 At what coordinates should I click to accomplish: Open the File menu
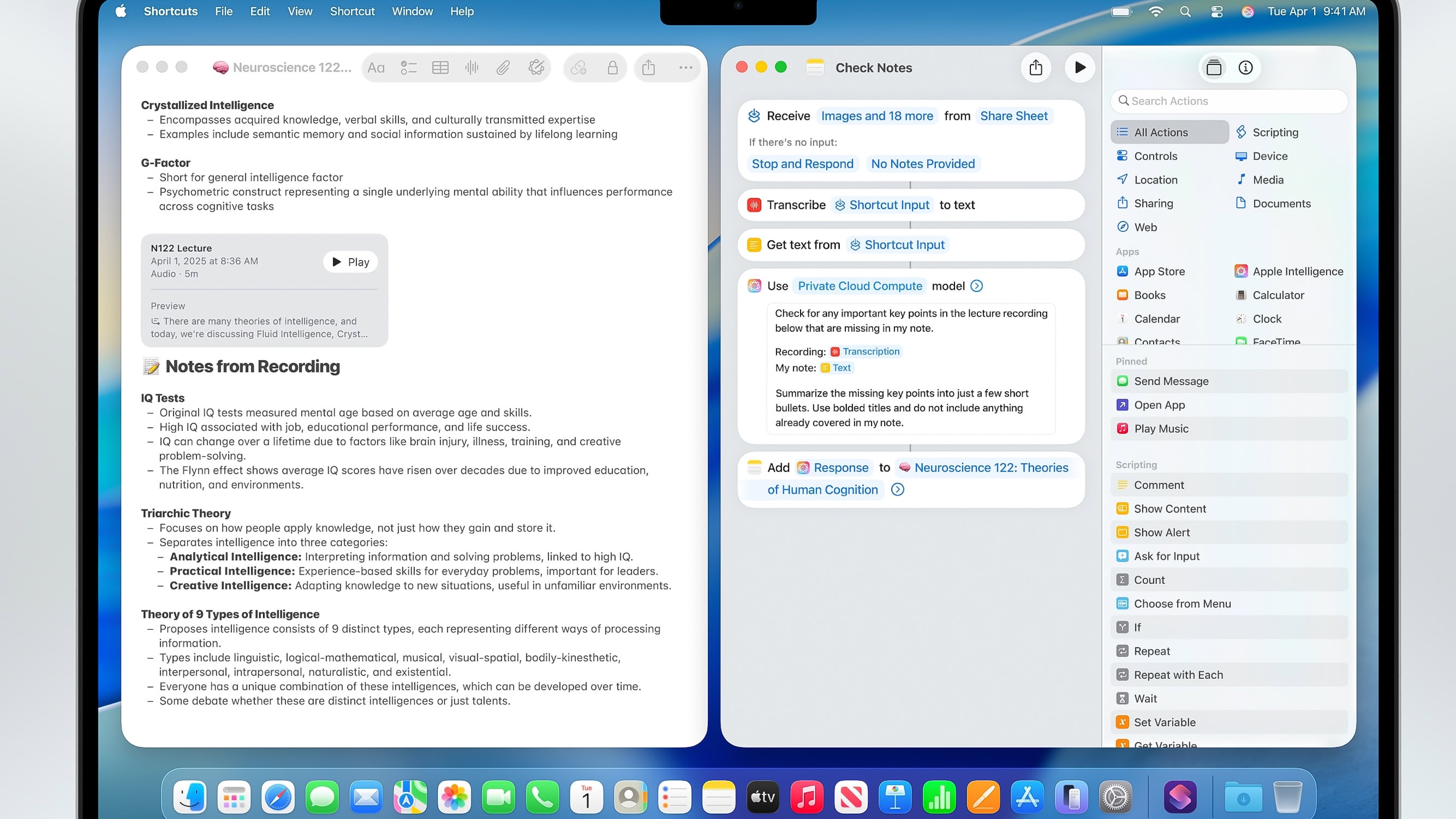pos(223,11)
